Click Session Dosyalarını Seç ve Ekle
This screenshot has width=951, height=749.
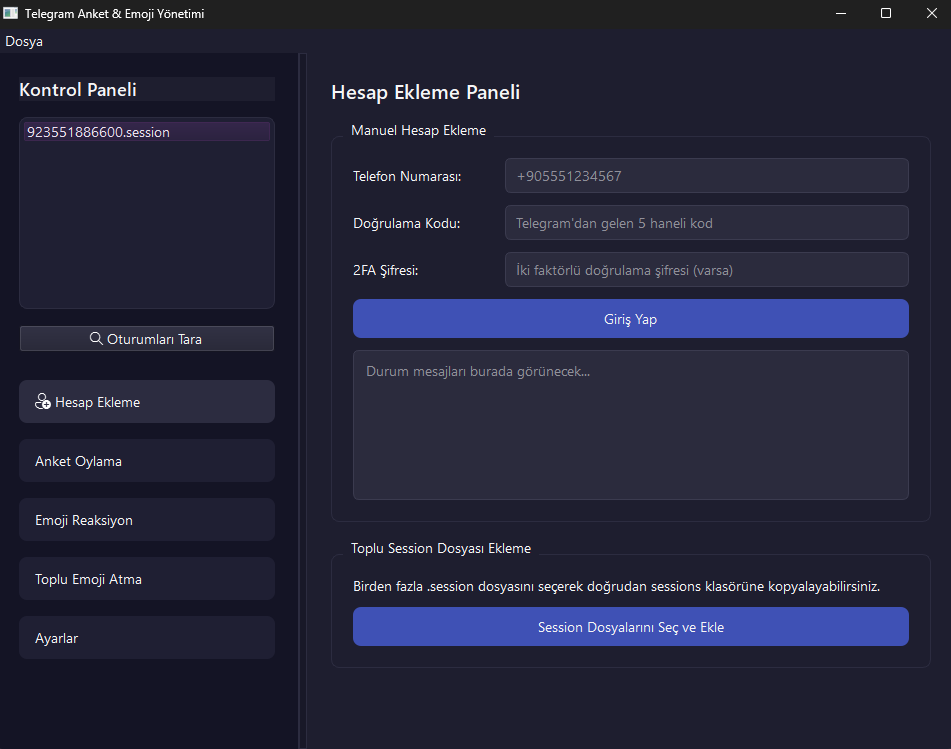point(630,627)
